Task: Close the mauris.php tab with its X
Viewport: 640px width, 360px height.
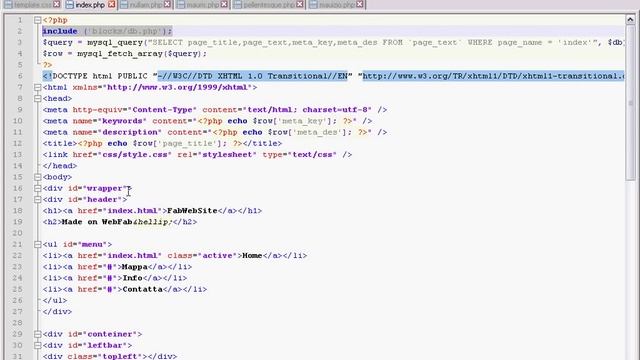Action: click(x=224, y=4)
